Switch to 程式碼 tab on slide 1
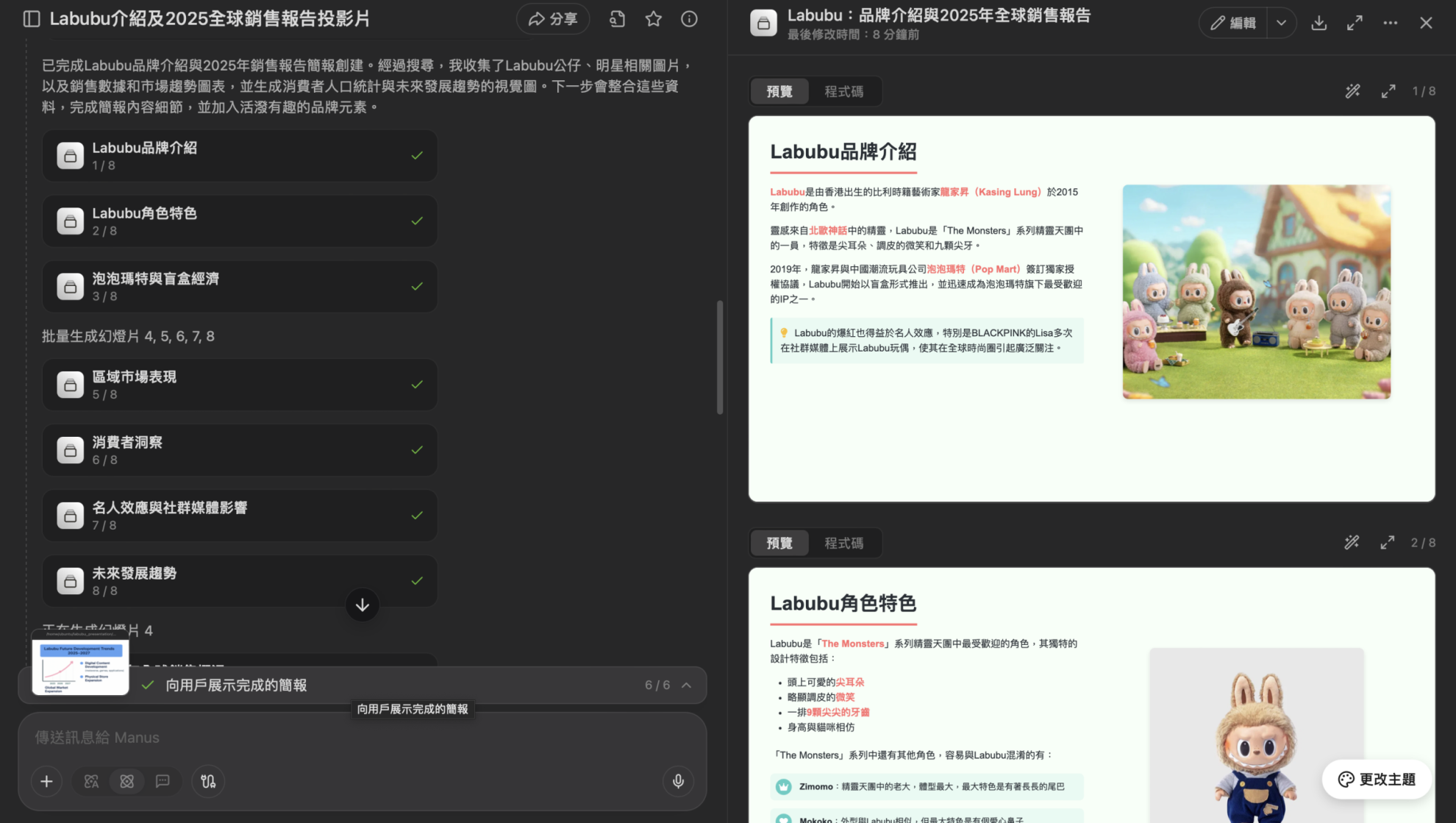1456x823 pixels. (x=843, y=92)
